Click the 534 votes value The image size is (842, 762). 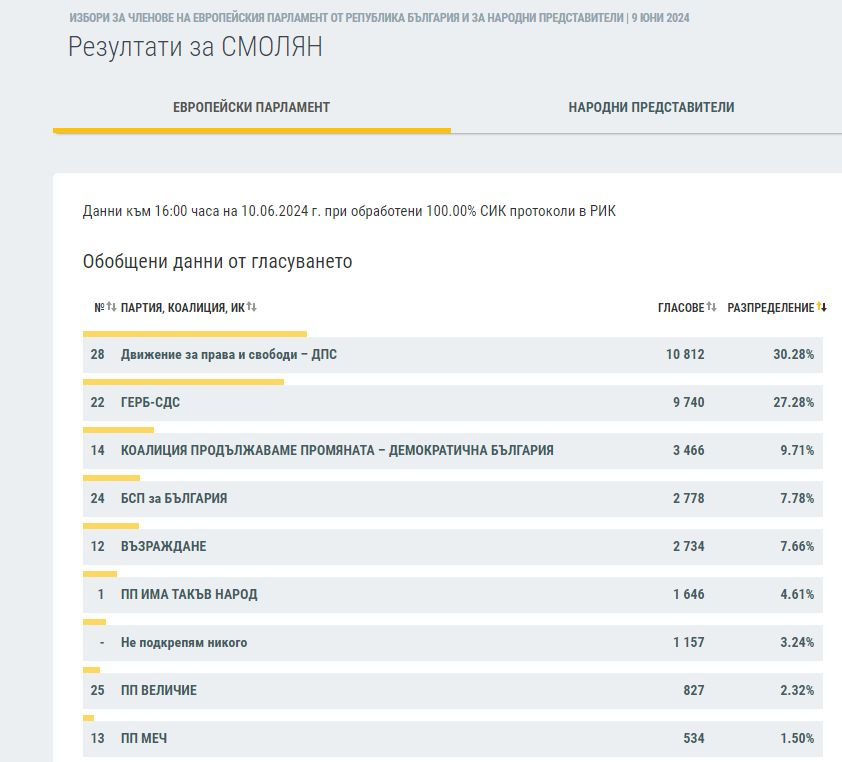pos(694,738)
